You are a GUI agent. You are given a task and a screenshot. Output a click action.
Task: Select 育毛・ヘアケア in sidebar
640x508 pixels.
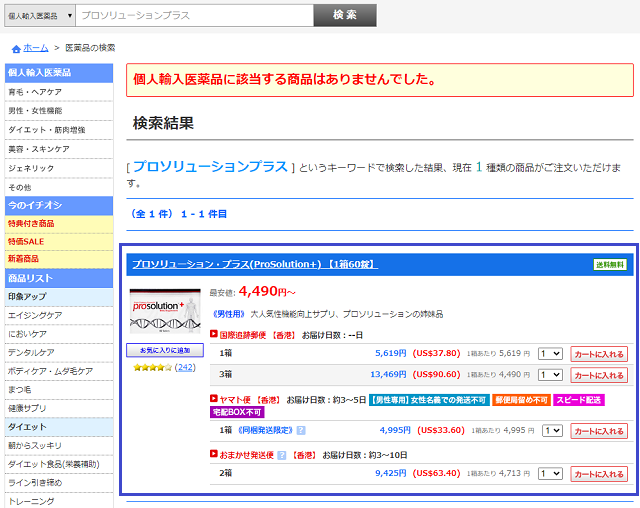pyautogui.click(x=59, y=92)
